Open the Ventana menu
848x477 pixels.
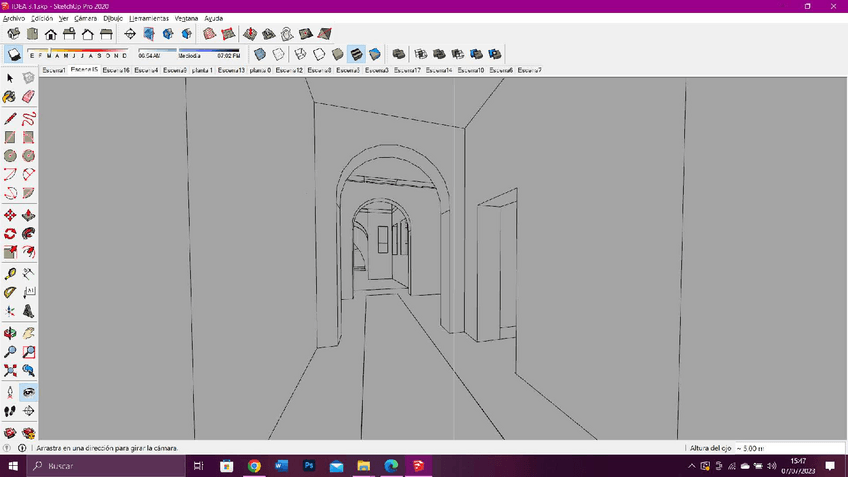click(186, 18)
